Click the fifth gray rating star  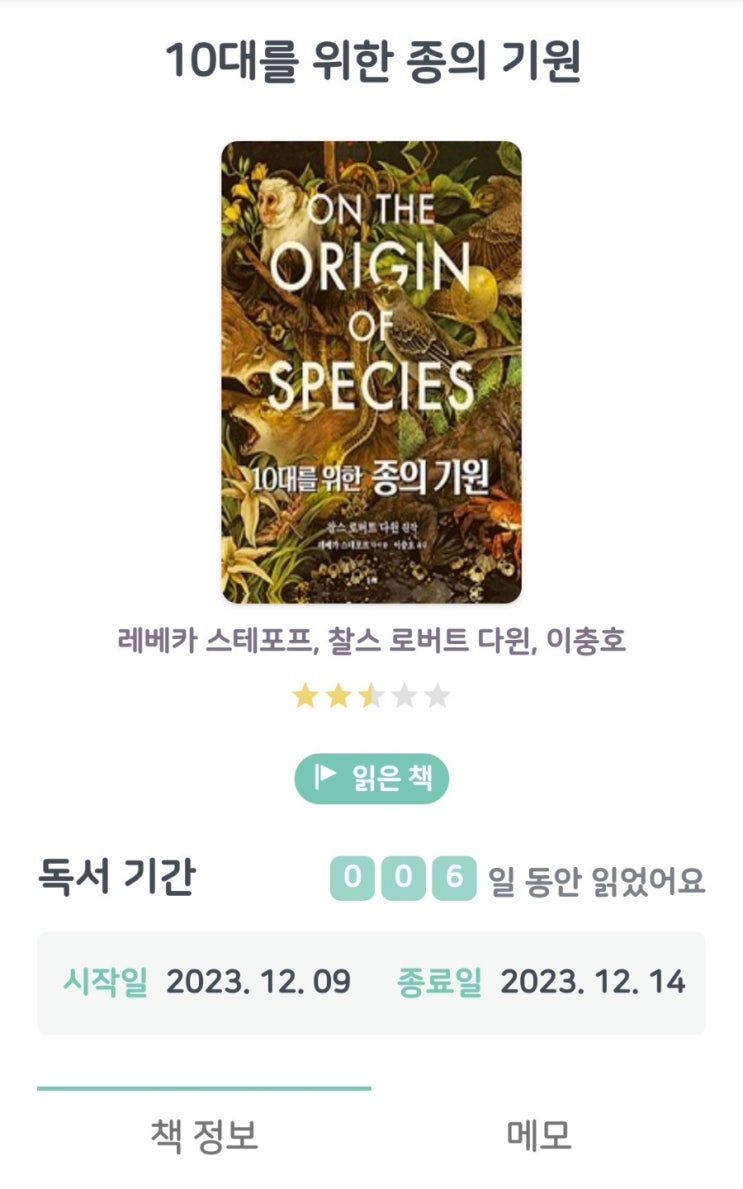437,696
